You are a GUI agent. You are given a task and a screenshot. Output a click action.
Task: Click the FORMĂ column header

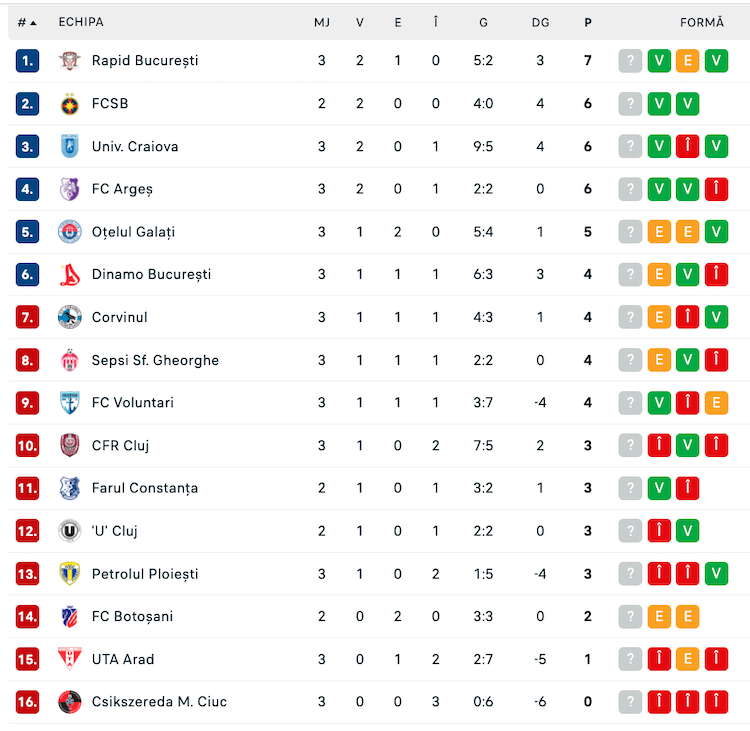coord(702,22)
